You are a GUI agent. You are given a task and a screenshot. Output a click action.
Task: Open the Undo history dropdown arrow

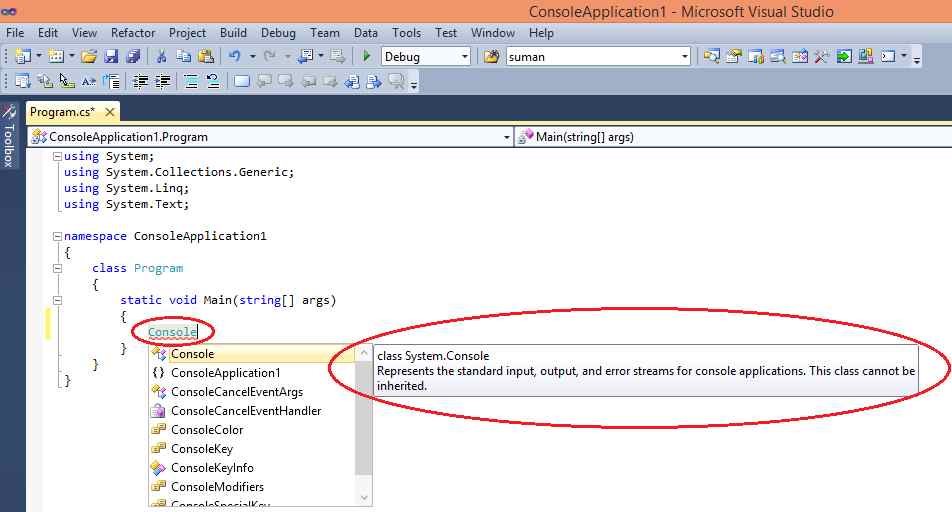[x=252, y=56]
